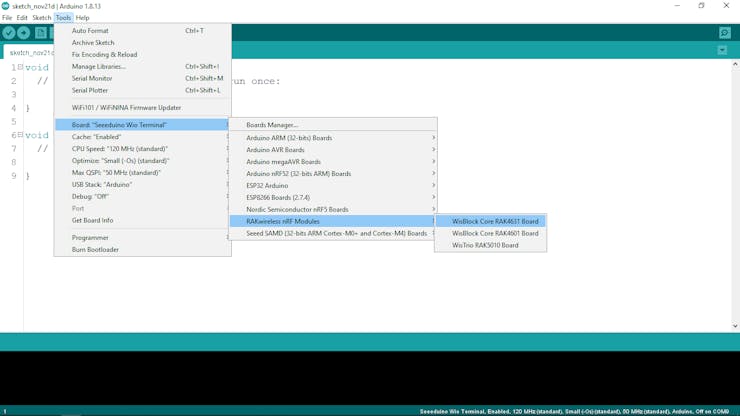Launch Serial Plotter from menu
The image size is (740, 416).
coord(143,90)
